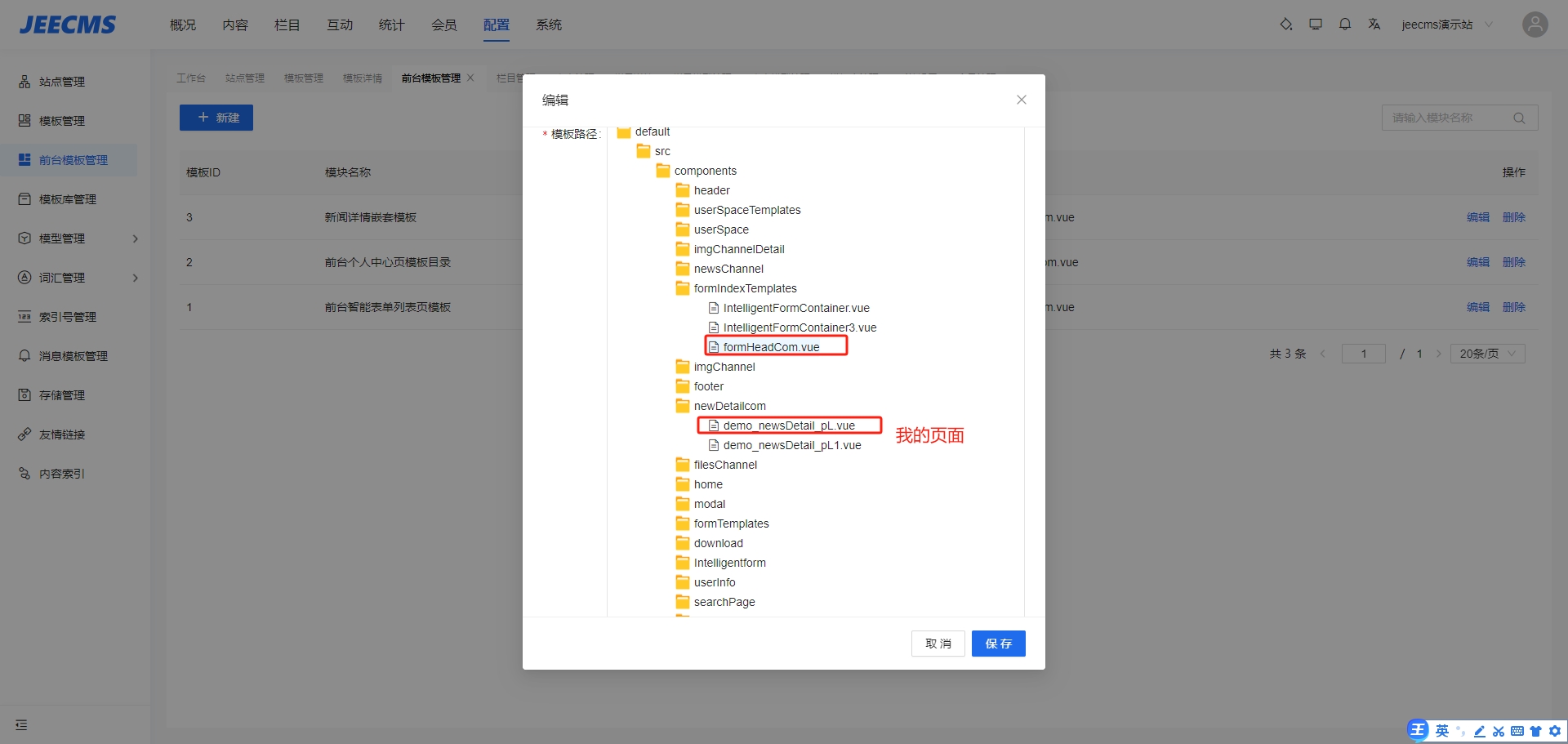The width and height of the screenshot is (1568, 744).
Task: Open the monitor preview icon in header
Action: [x=1316, y=25]
